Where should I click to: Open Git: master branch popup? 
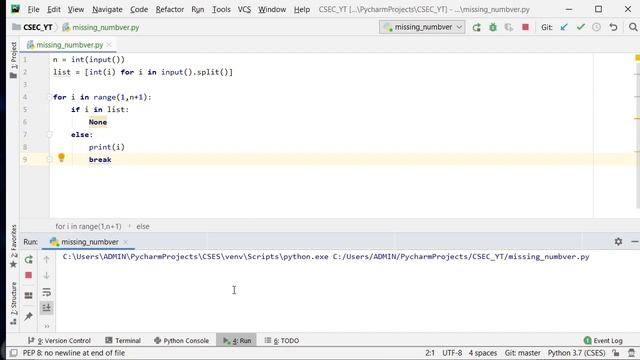tap(522, 353)
